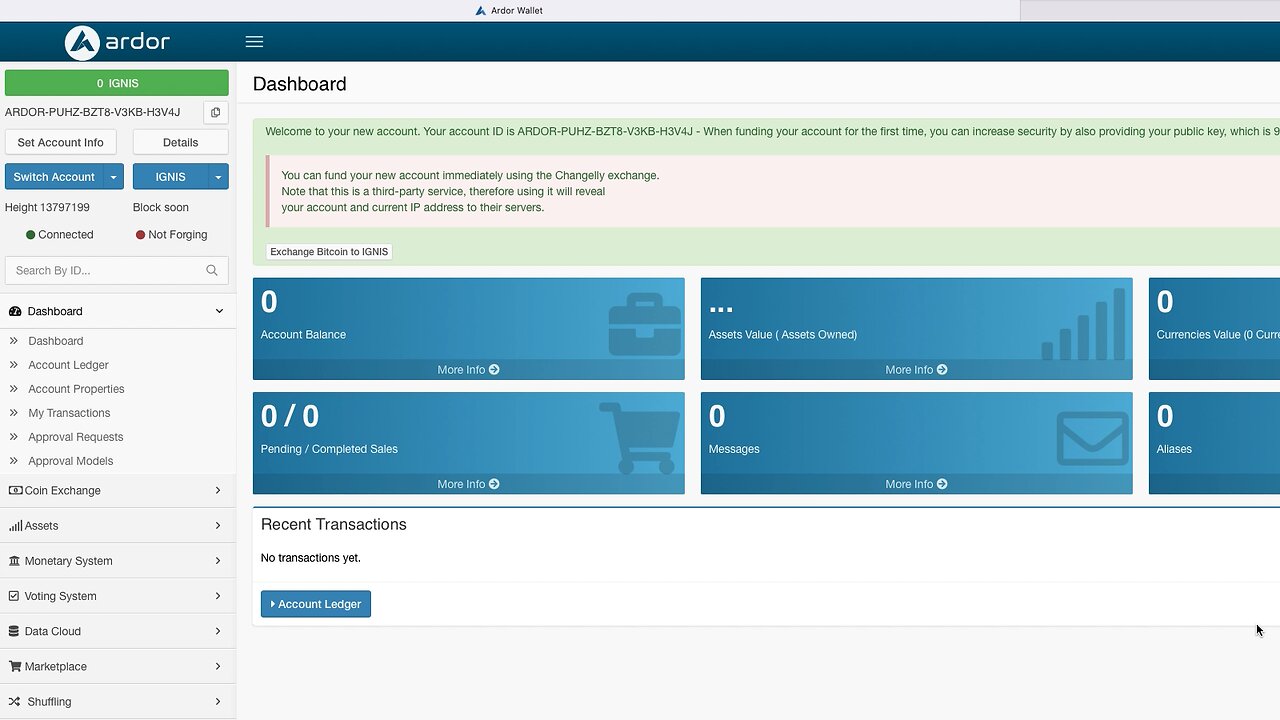Click the Assets Value bar chart icon
The height and width of the screenshot is (720, 1280).
[1084, 324]
